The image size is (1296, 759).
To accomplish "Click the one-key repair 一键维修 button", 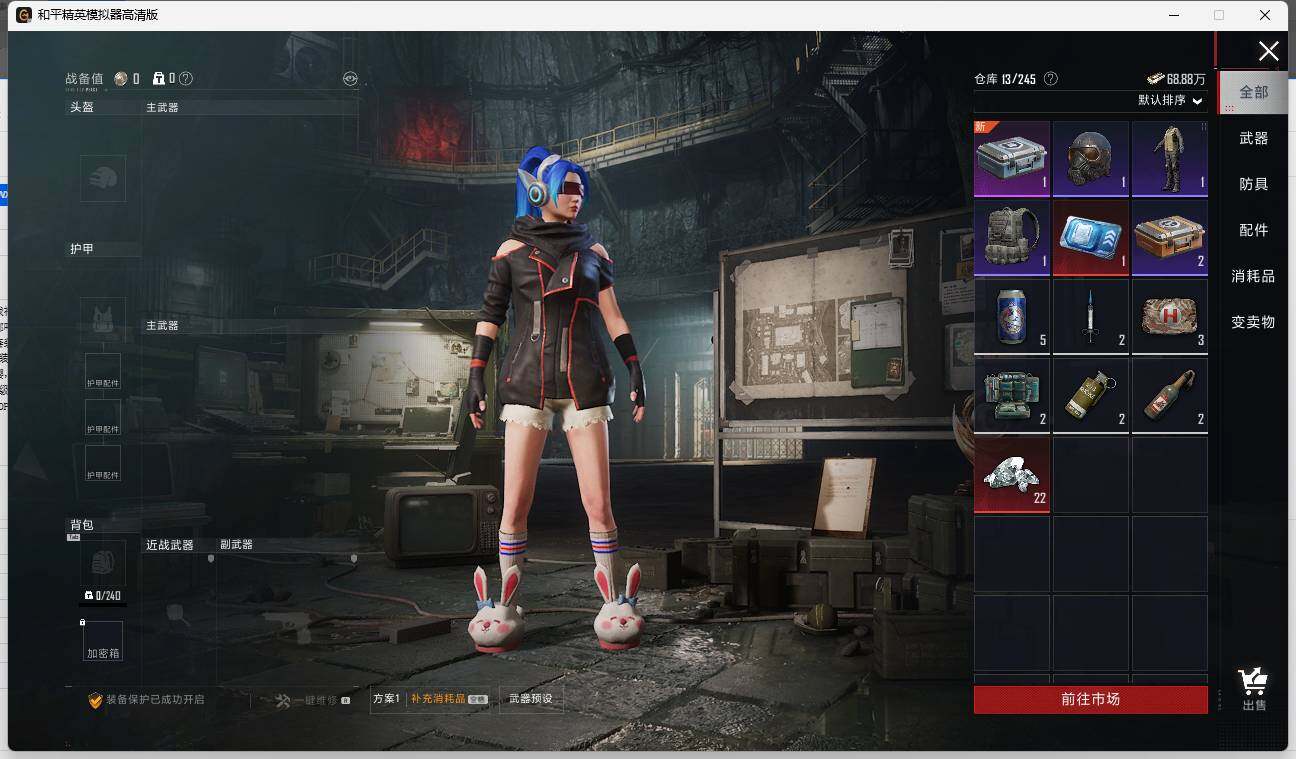I will point(313,700).
